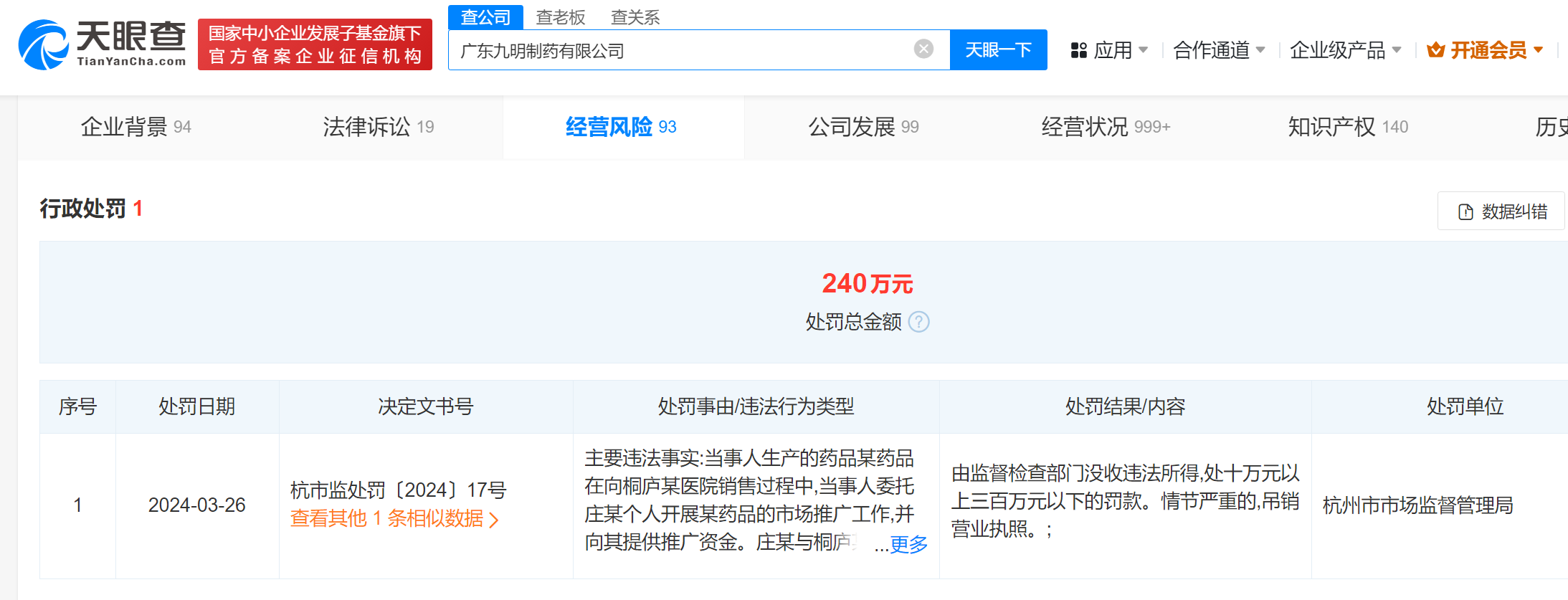
Task: Open the 开通会员 dropdown arrow
Action: [x=1538, y=50]
